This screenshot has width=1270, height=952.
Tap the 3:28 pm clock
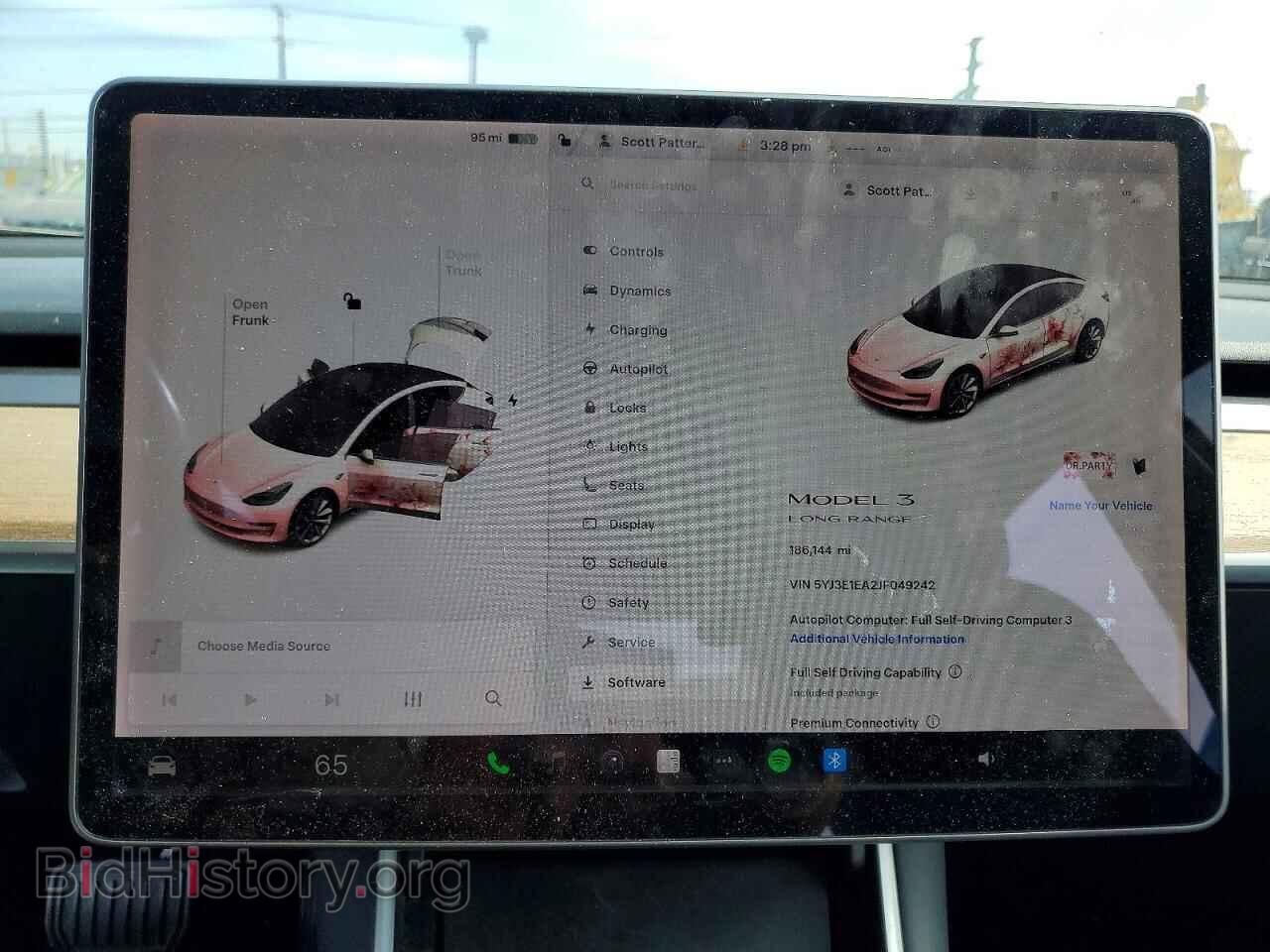pyautogui.click(x=785, y=145)
